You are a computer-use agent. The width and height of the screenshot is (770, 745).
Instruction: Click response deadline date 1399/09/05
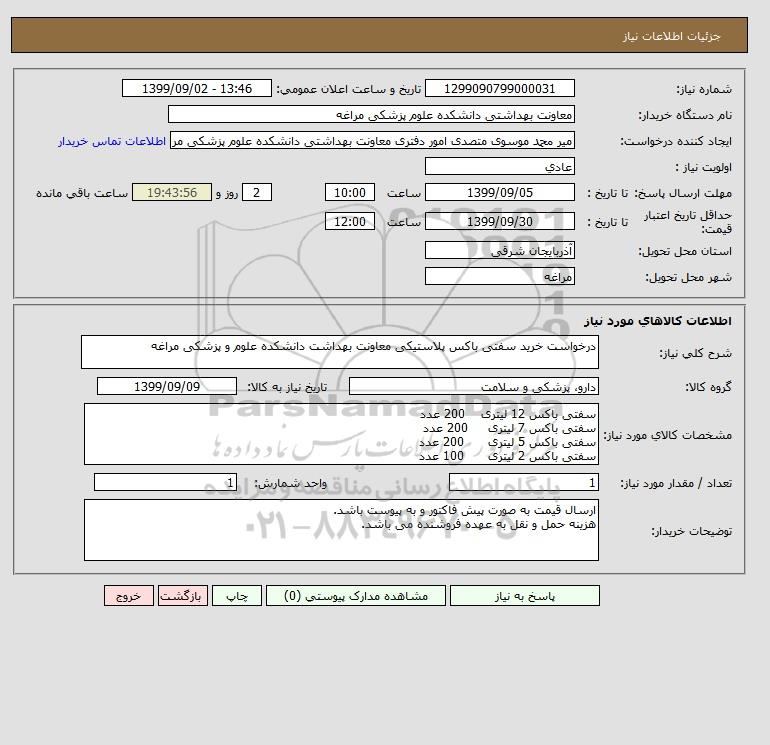coord(499,193)
